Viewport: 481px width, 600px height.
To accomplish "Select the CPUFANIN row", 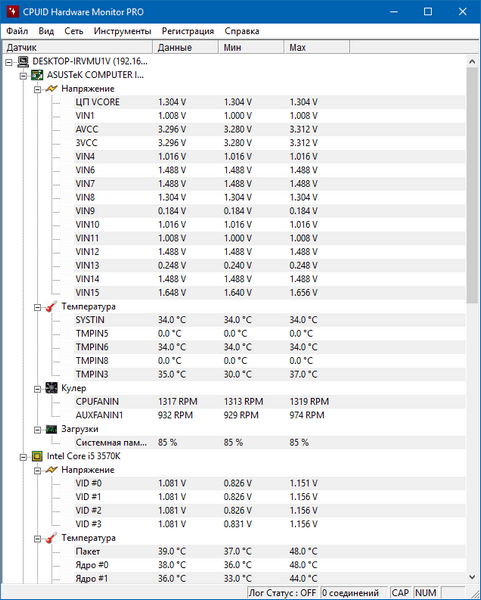I will pyautogui.click(x=269, y=401).
